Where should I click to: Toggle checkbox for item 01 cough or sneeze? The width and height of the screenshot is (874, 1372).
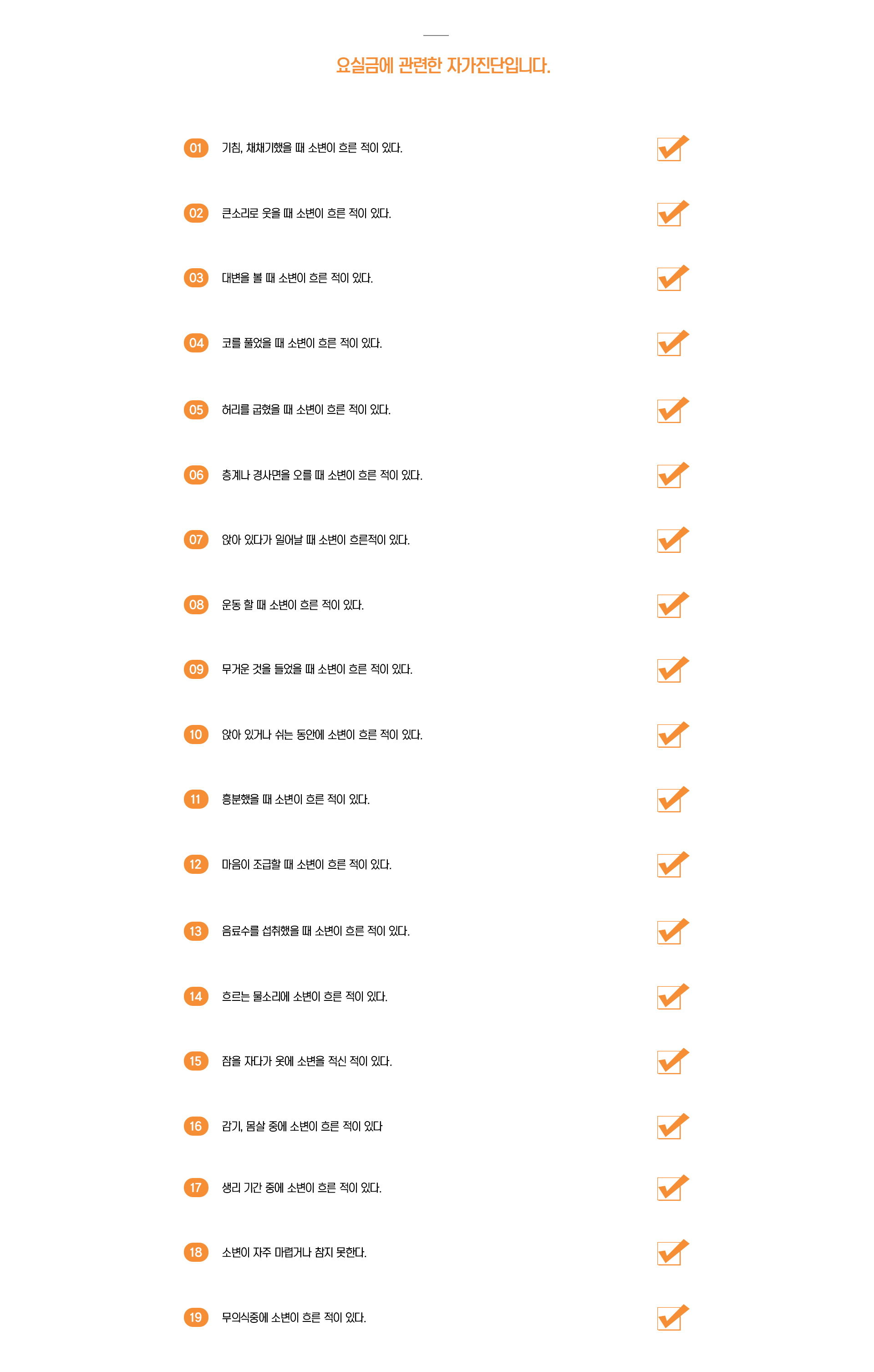(x=670, y=150)
